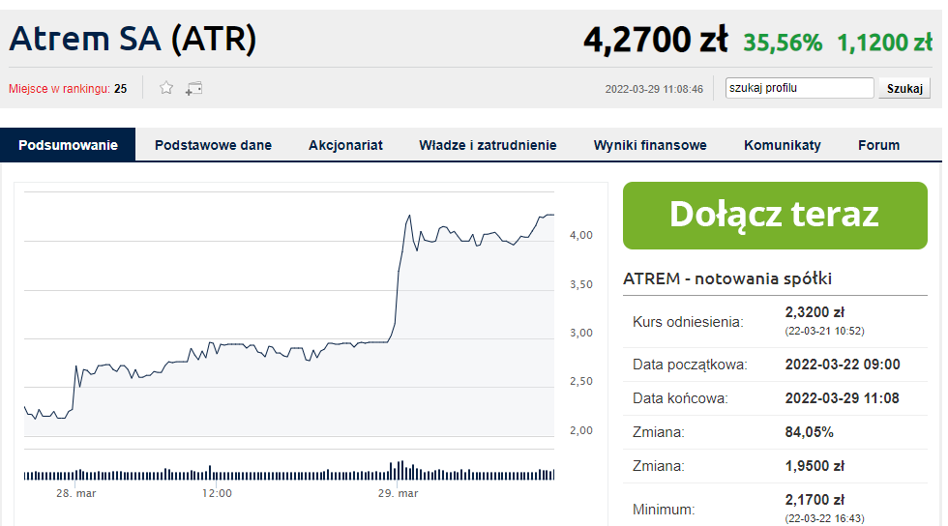948x526 pixels.
Task: Click the timestamp 2022-03-29 11:08:46
Action: pyautogui.click(x=654, y=89)
